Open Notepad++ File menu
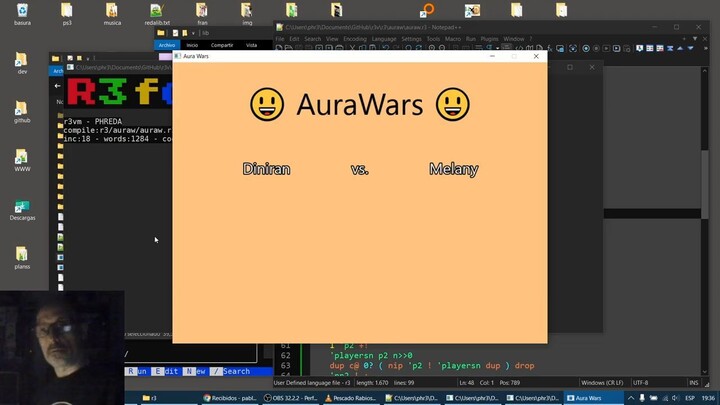This screenshot has height=405, width=720. point(280,39)
